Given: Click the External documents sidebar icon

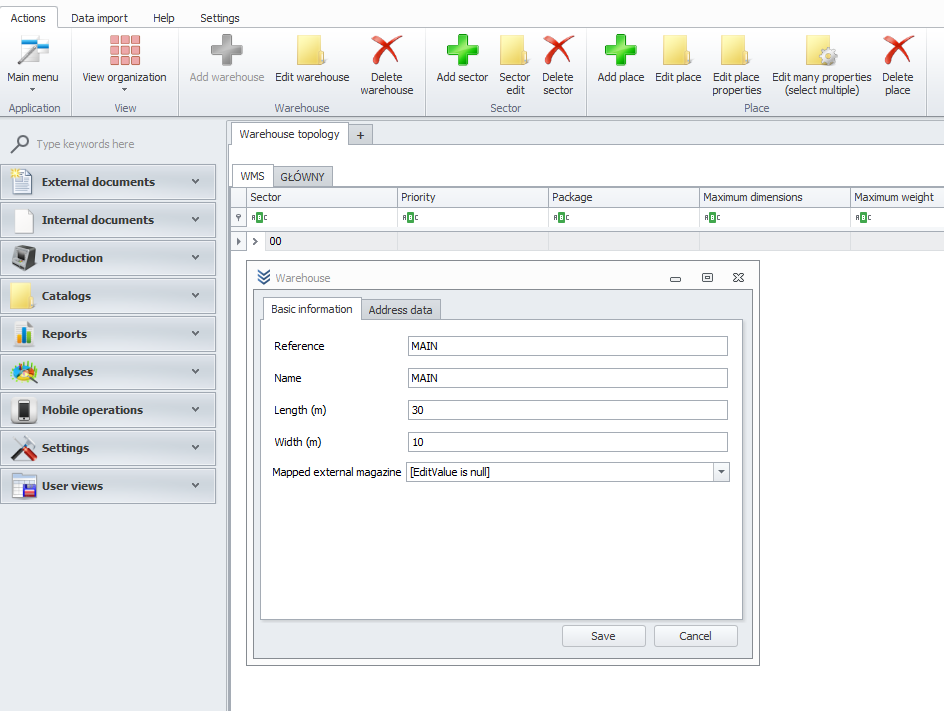Looking at the screenshot, I should [x=22, y=181].
